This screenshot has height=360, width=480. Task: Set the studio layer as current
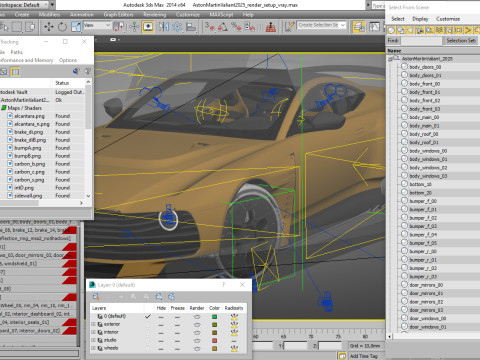pyautogui.click(x=148, y=340)
